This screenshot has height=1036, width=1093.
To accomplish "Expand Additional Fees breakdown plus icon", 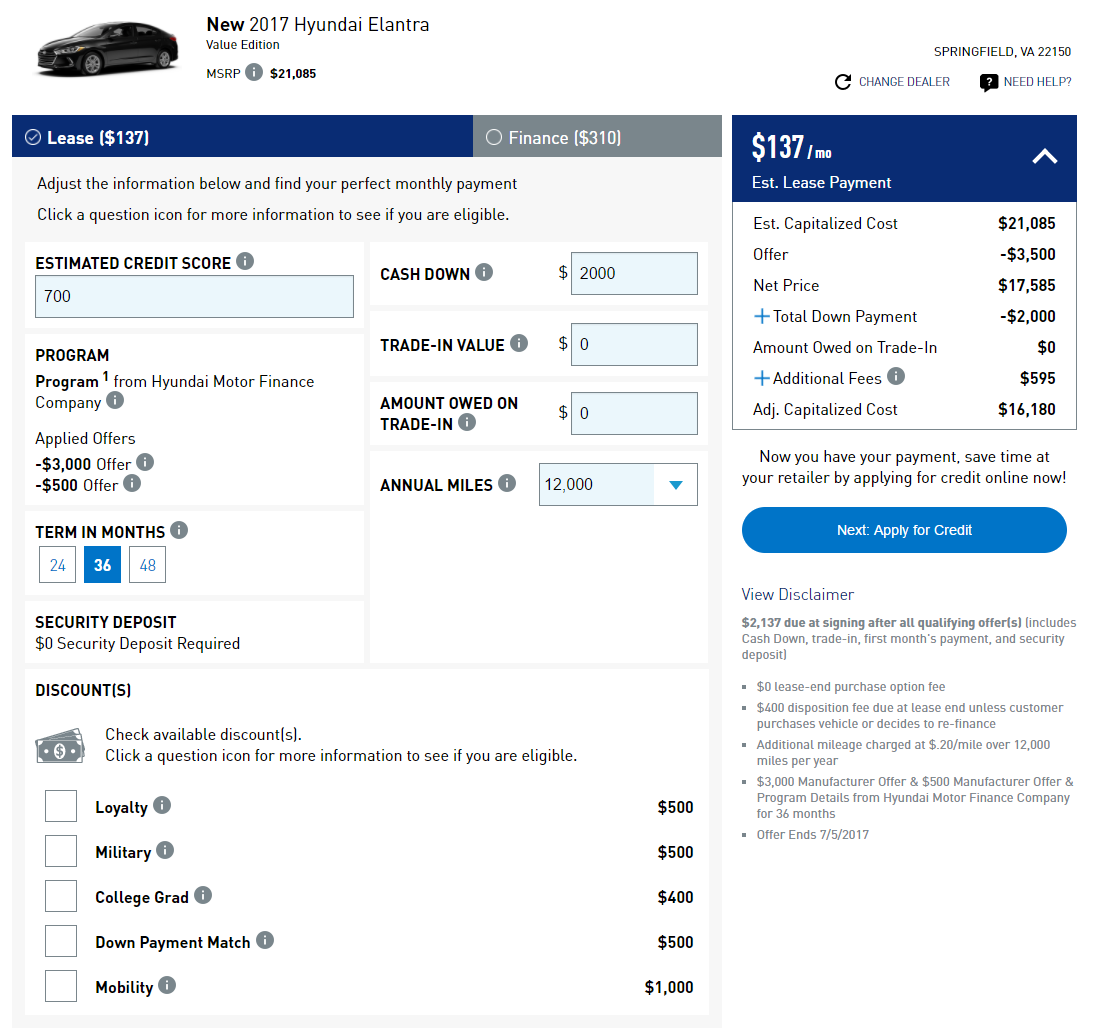I will pos(762,379).
